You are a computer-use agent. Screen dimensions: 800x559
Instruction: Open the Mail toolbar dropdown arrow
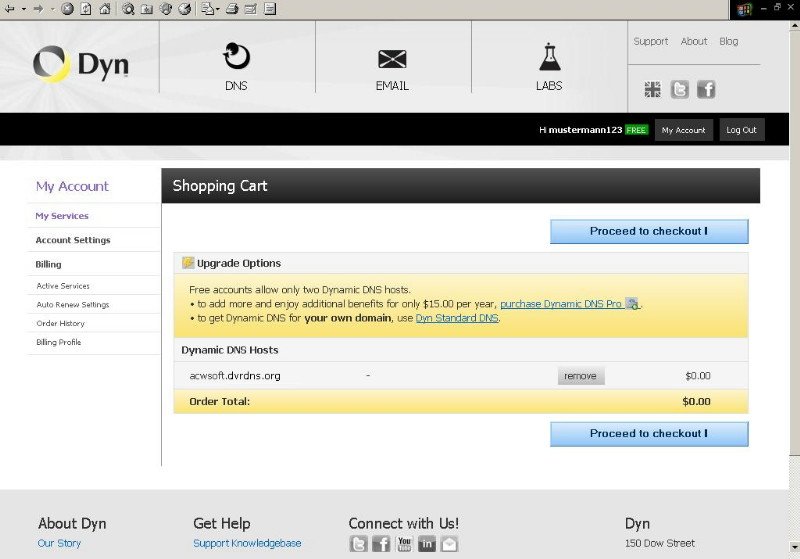(x=217, y=9)
